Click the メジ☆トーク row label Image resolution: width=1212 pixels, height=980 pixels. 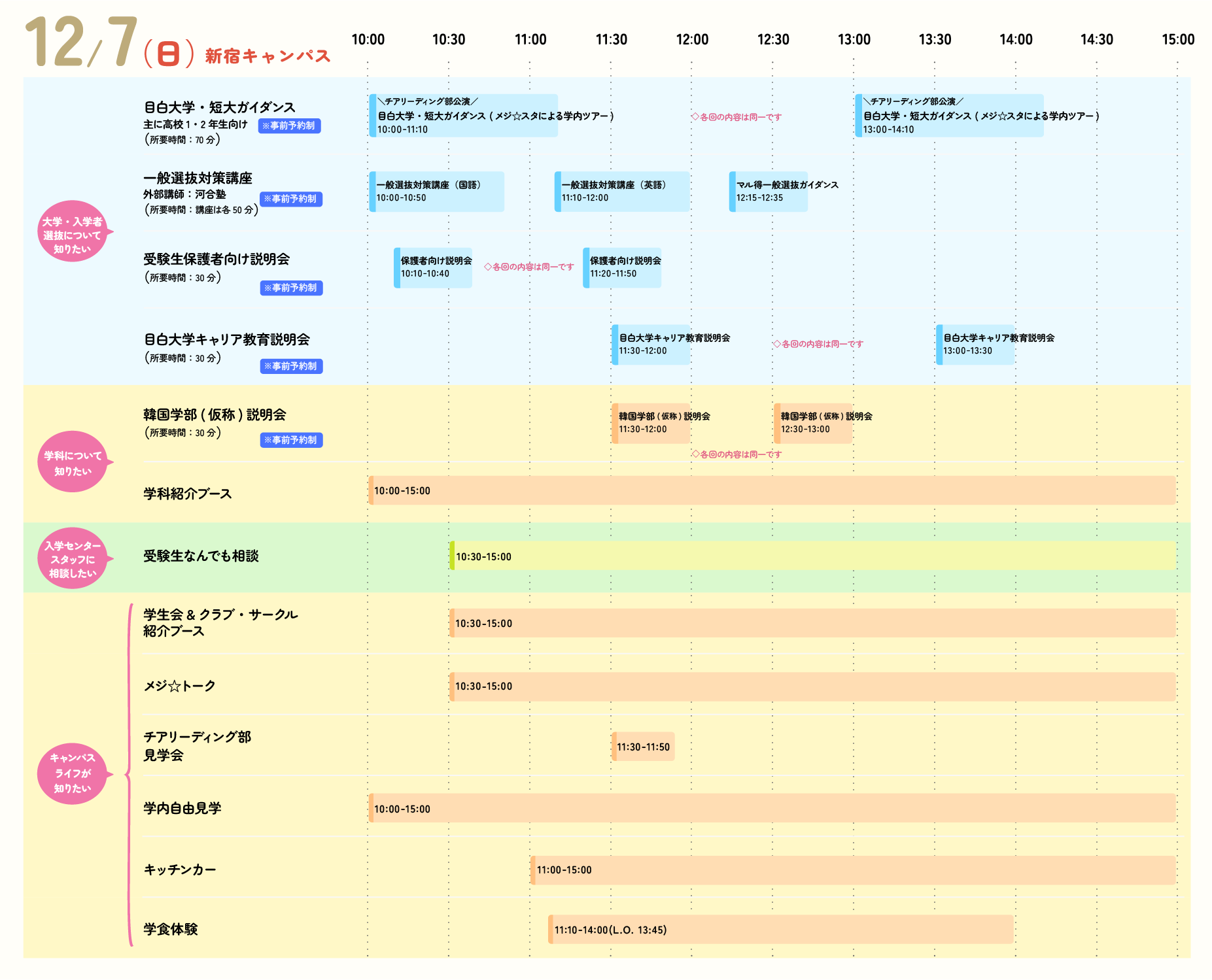click(x=180, y=686)
